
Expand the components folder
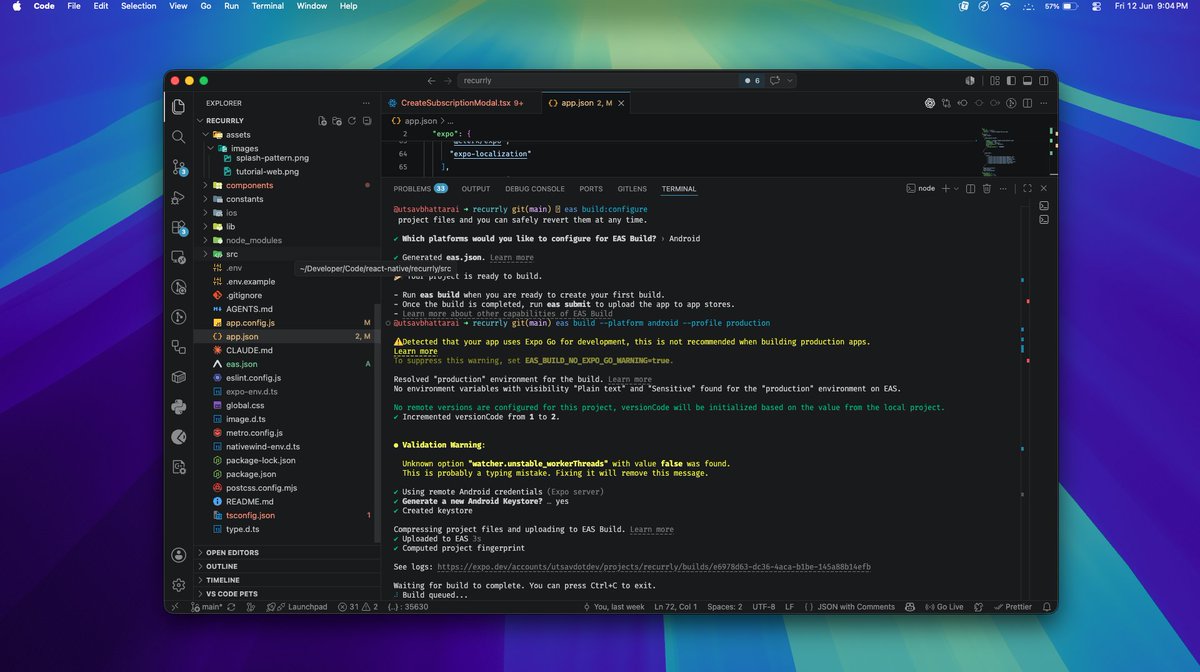point(249,186)
